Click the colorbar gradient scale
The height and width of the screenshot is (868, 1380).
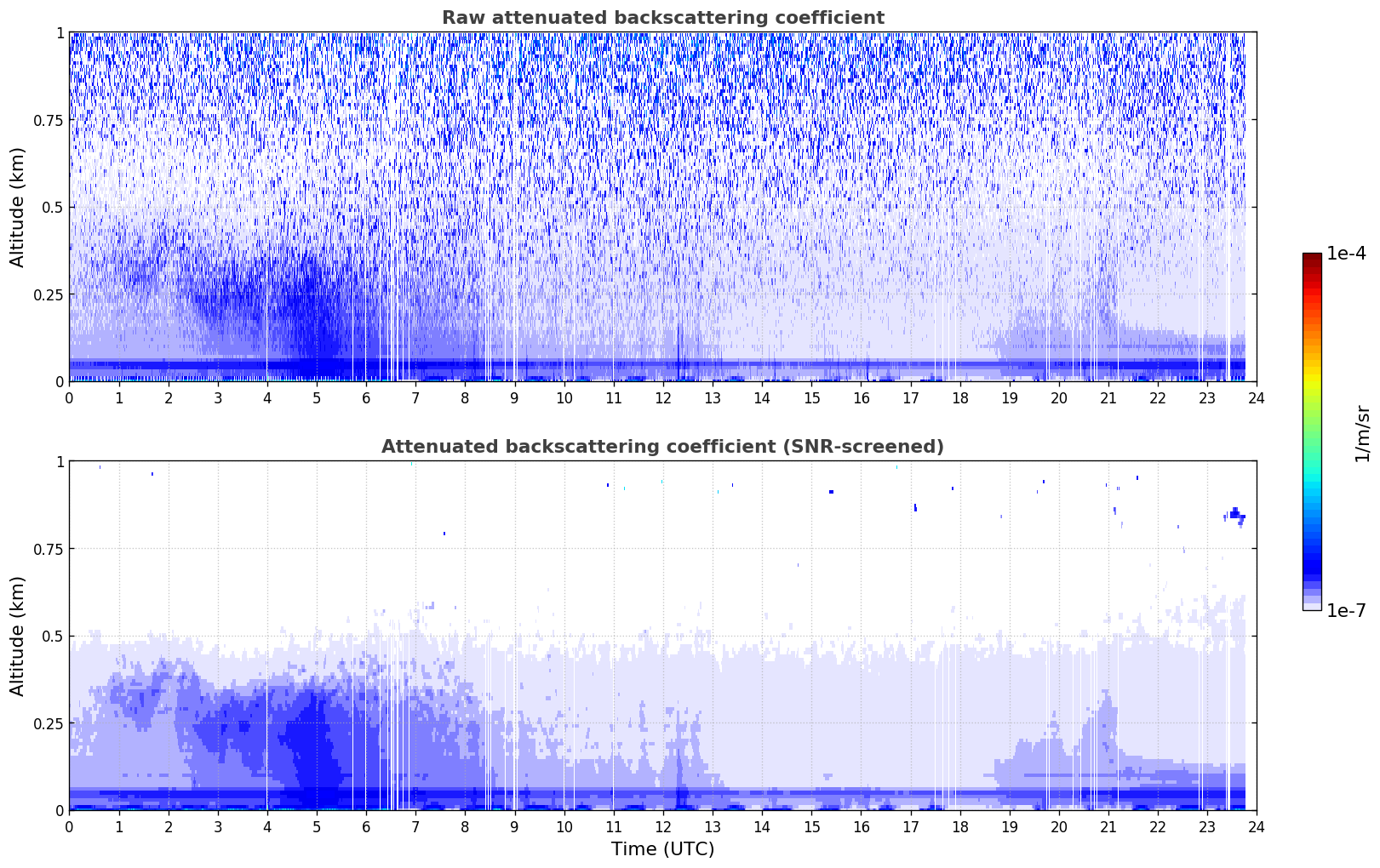pos(1312,431)
